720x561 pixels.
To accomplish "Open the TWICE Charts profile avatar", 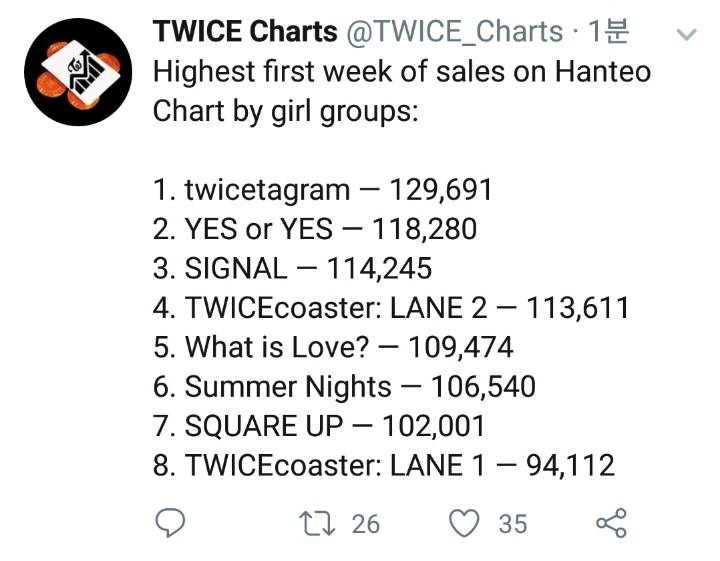I will (79, 72).
